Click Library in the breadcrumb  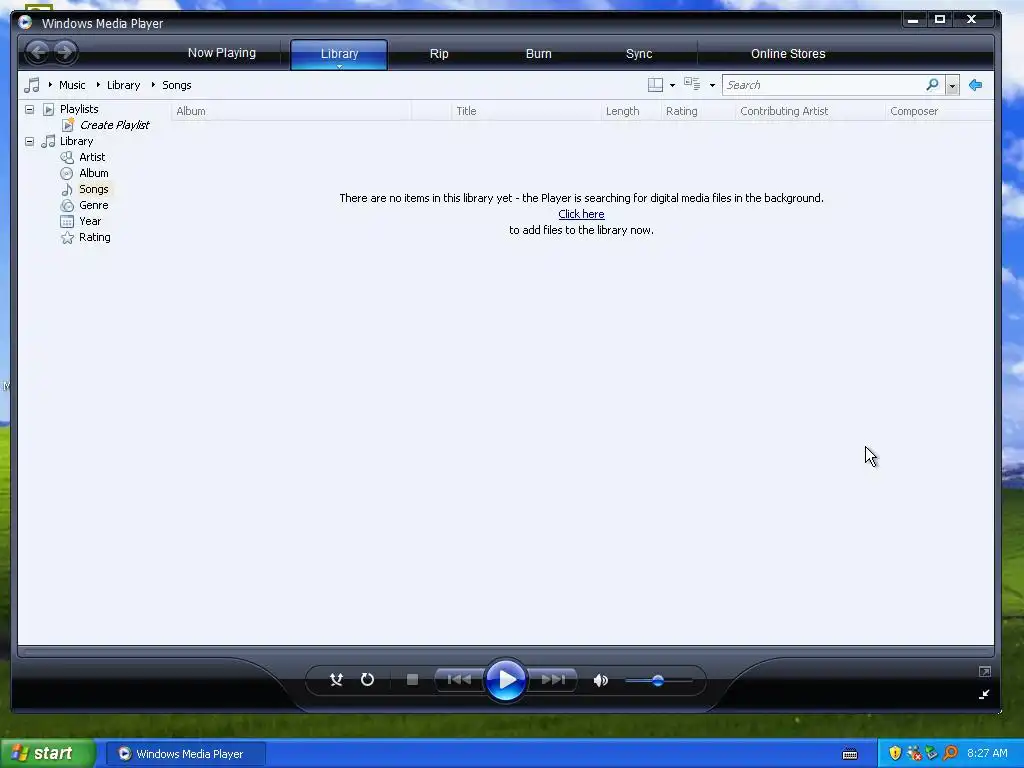(123, 85)
